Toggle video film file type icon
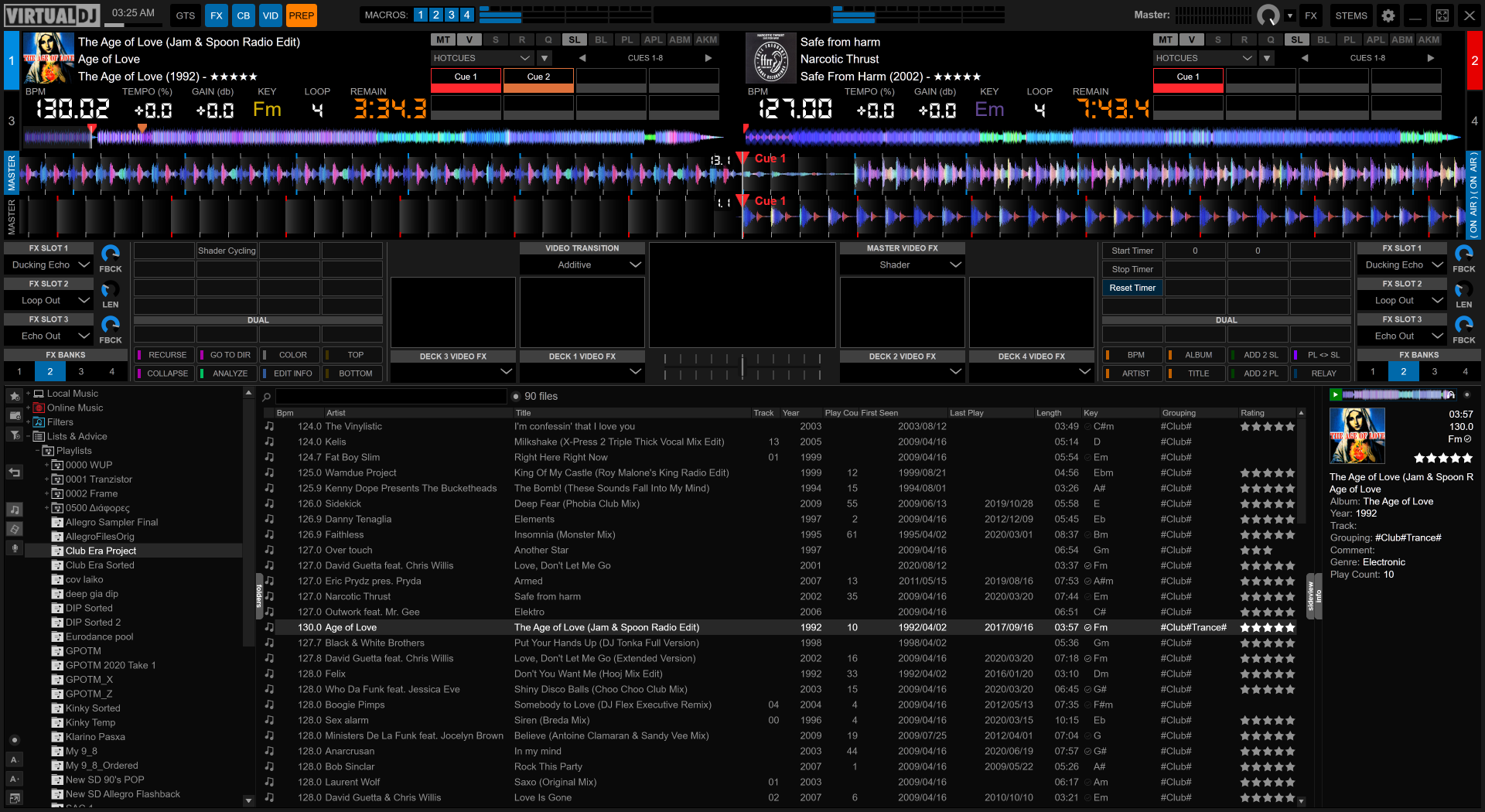Screen dimensions: 1485x812 coord(15,529)
